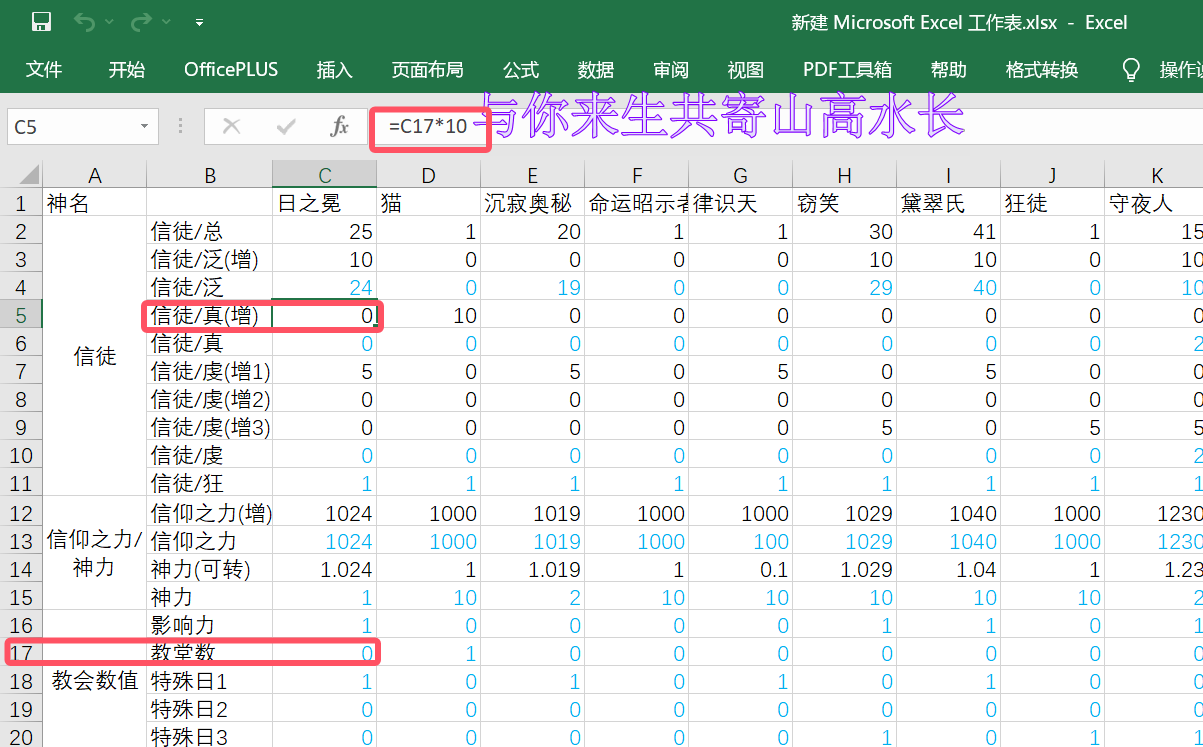The width and height of the screenshot is (1203, 747).
Task: Select column header E
Action: coord(532,176)
